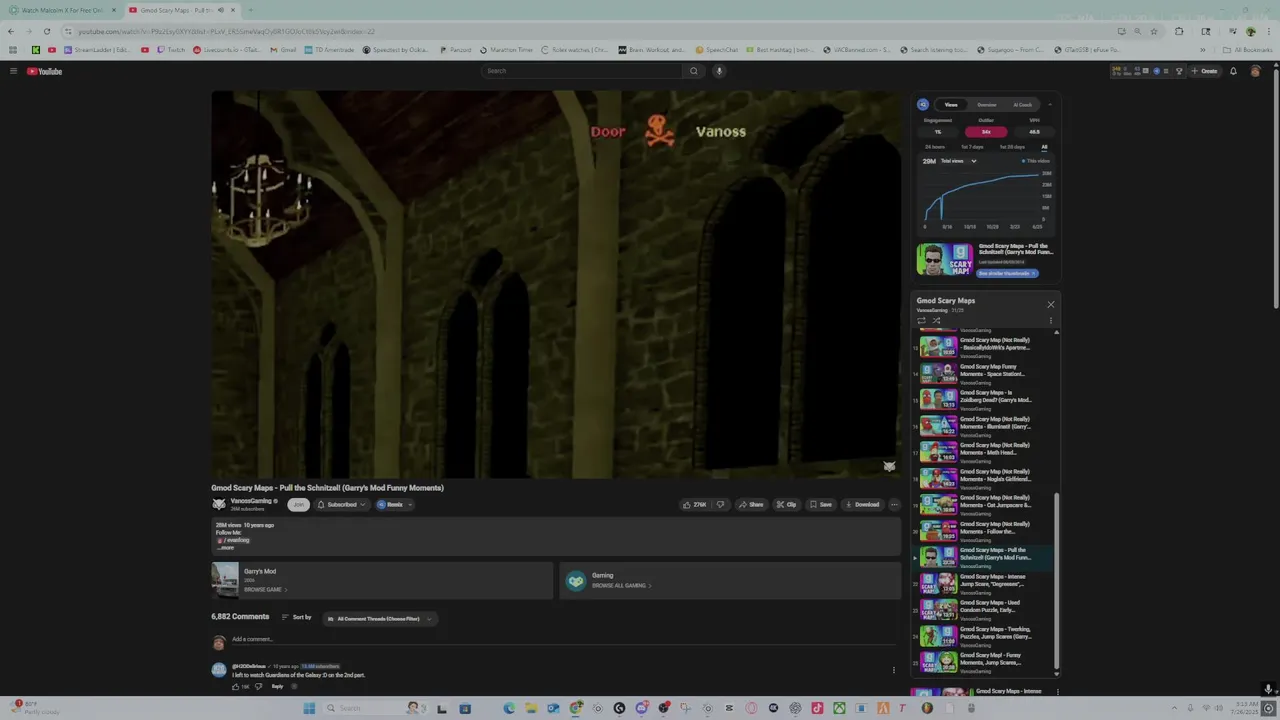Open All Bookmarks folder

click(1247, 49)
